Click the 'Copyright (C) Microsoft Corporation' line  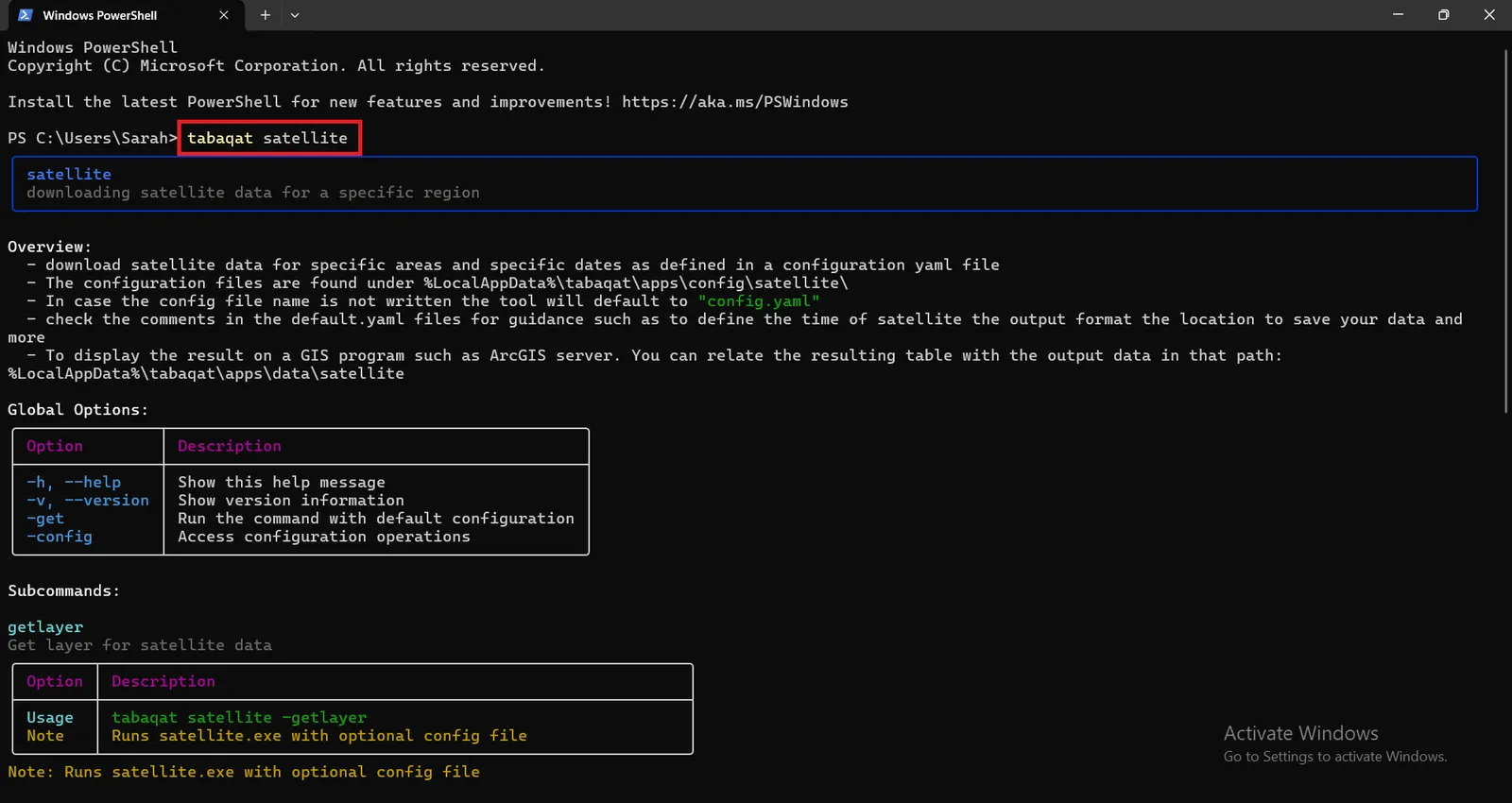pos(276,66)
